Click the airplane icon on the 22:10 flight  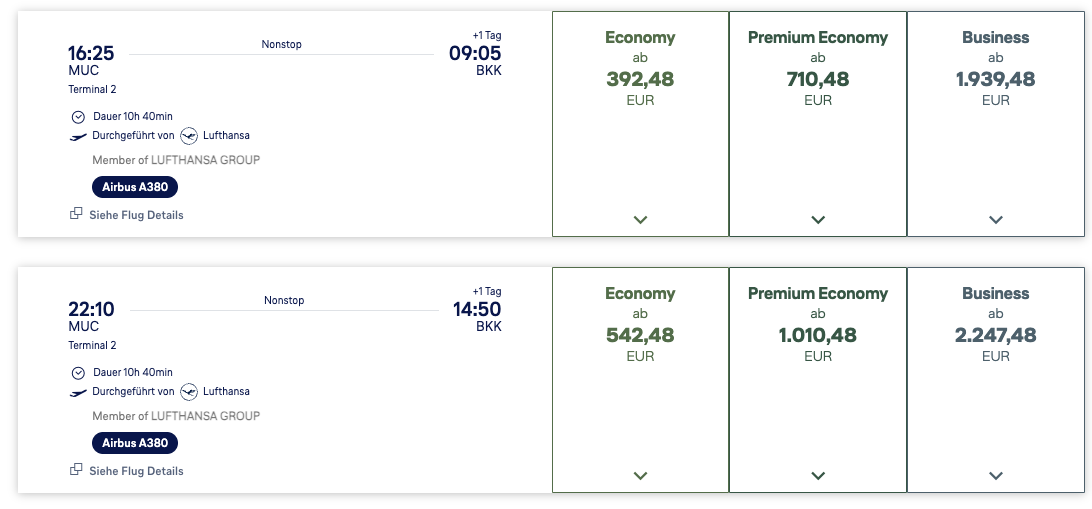[x=78, y=393]
